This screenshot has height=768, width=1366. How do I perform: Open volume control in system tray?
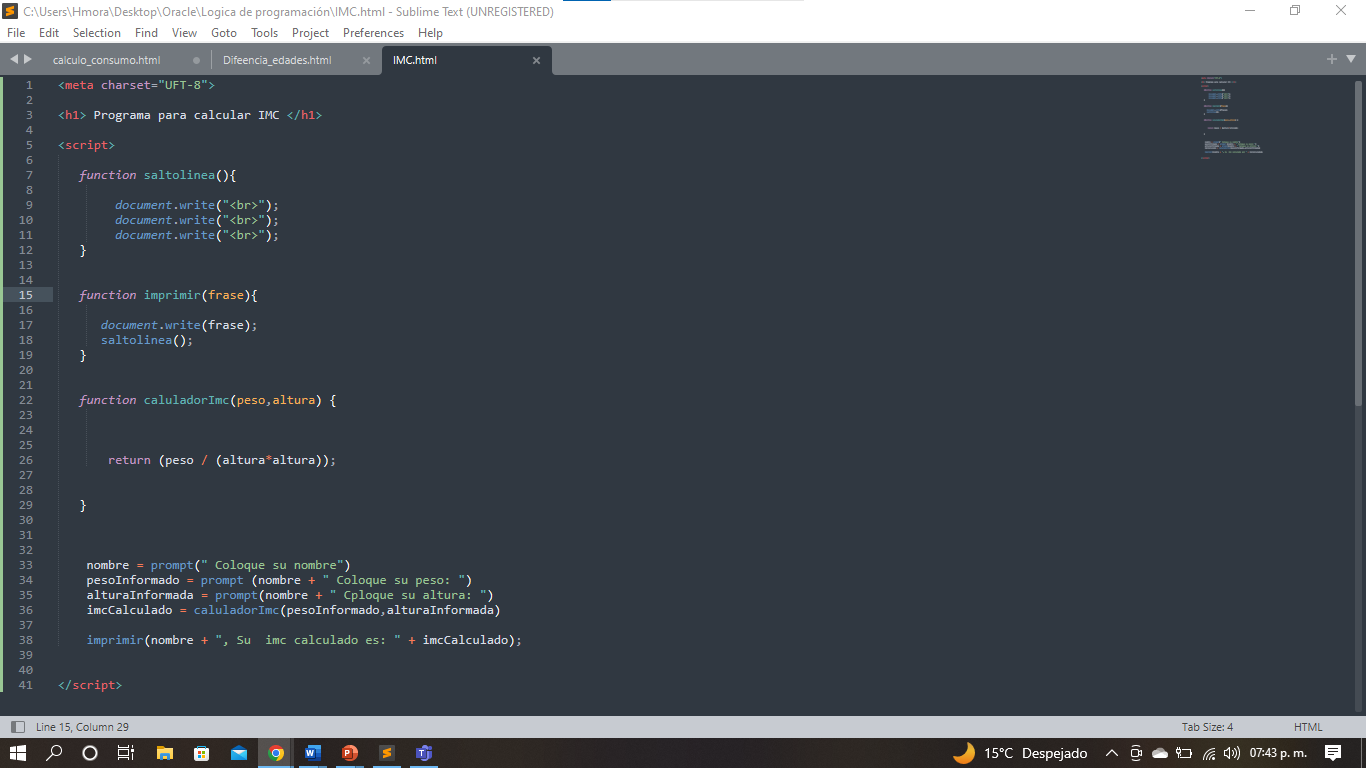pos(1231,753)
